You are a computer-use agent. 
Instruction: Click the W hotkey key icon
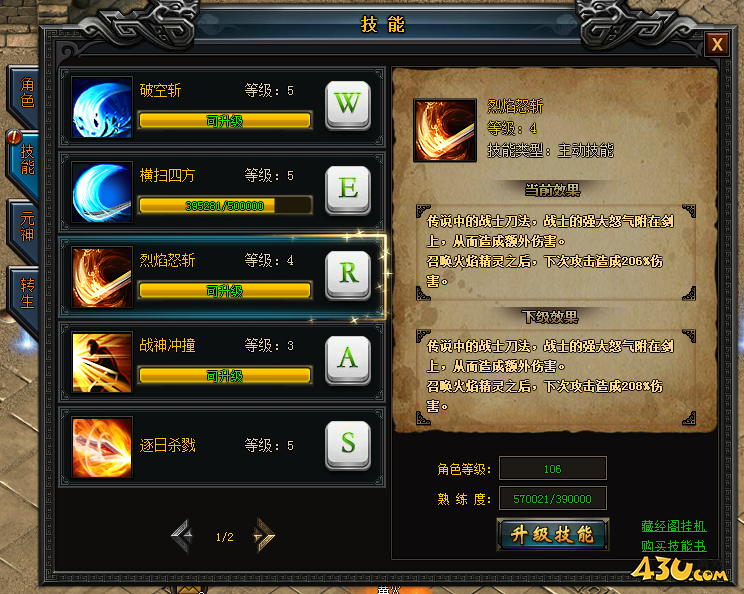348,105
